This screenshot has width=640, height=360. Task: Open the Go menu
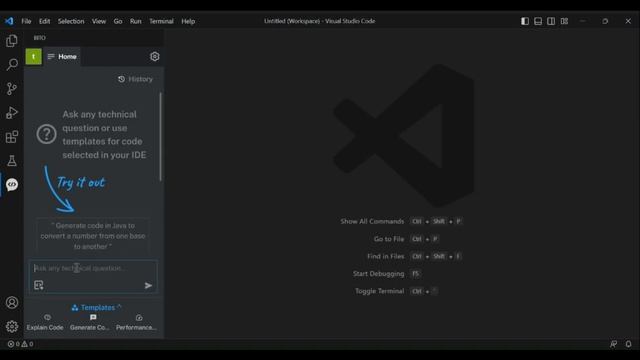click(x=118, y=21)
